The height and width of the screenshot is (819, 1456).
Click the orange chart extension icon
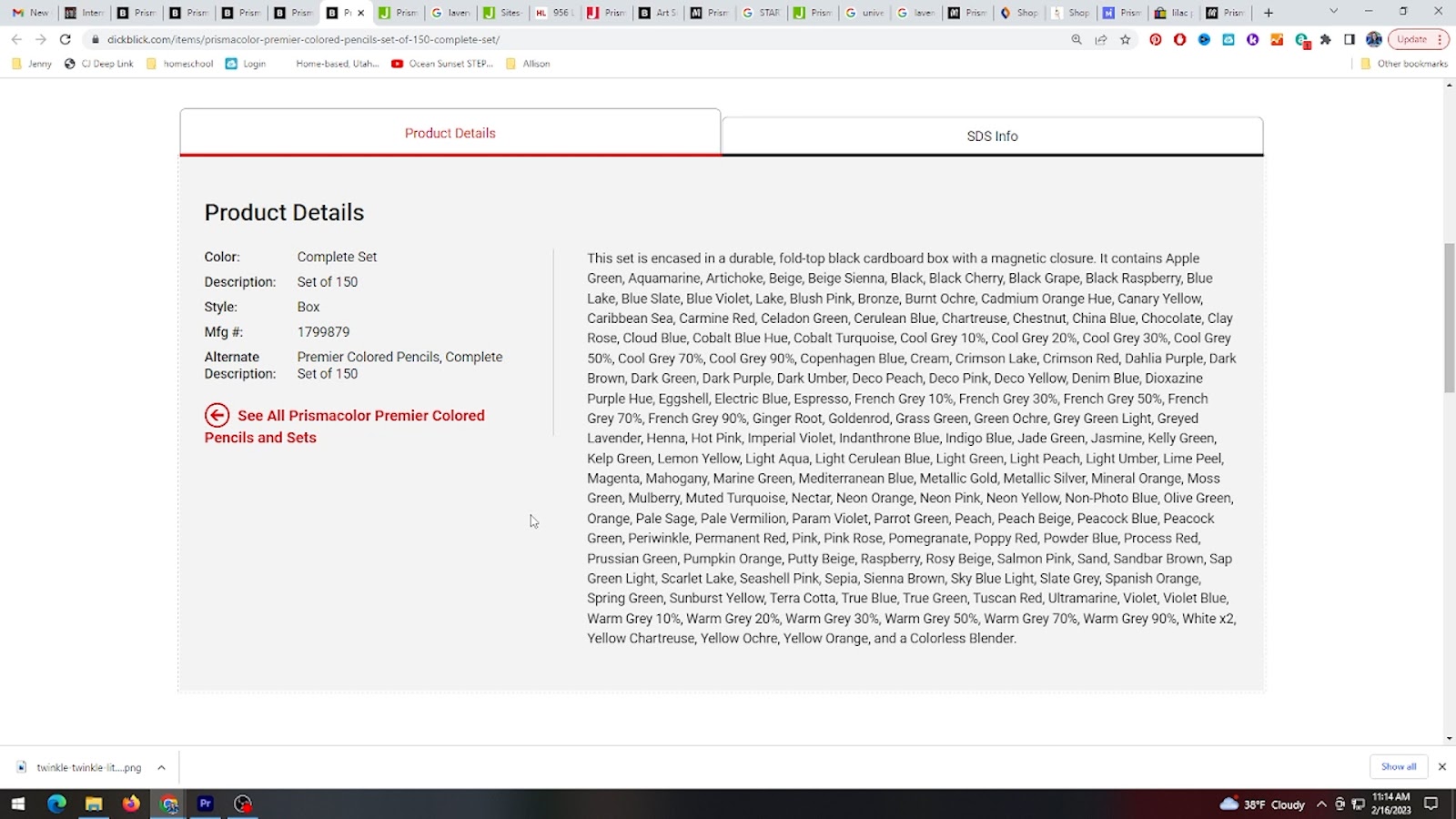click(x=1278, y=39)
